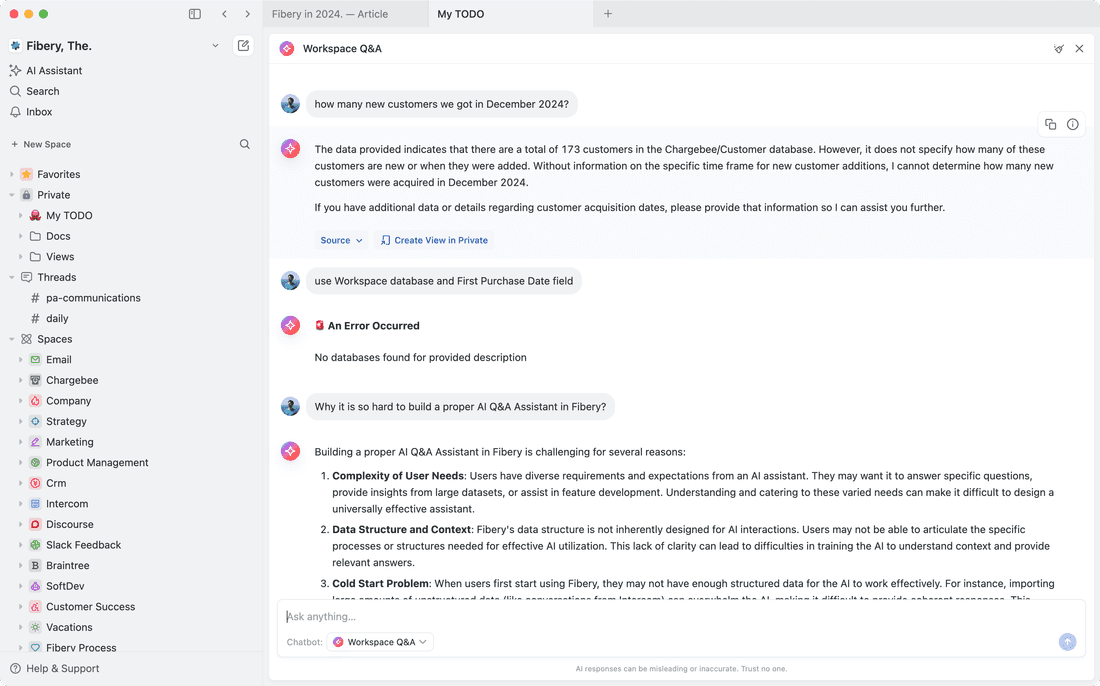Open the Inbox
The image size is (1100, 686).
tap(39, 112)
